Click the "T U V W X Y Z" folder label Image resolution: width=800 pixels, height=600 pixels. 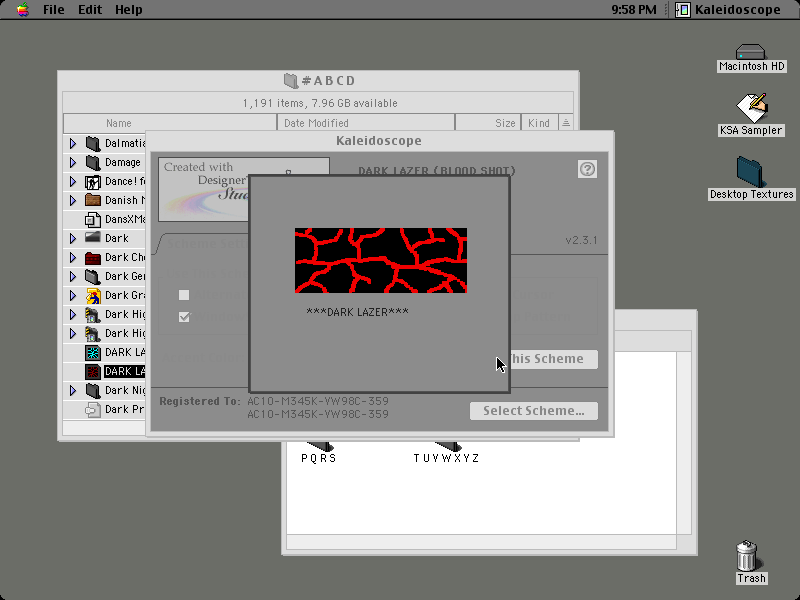point(446,458)
